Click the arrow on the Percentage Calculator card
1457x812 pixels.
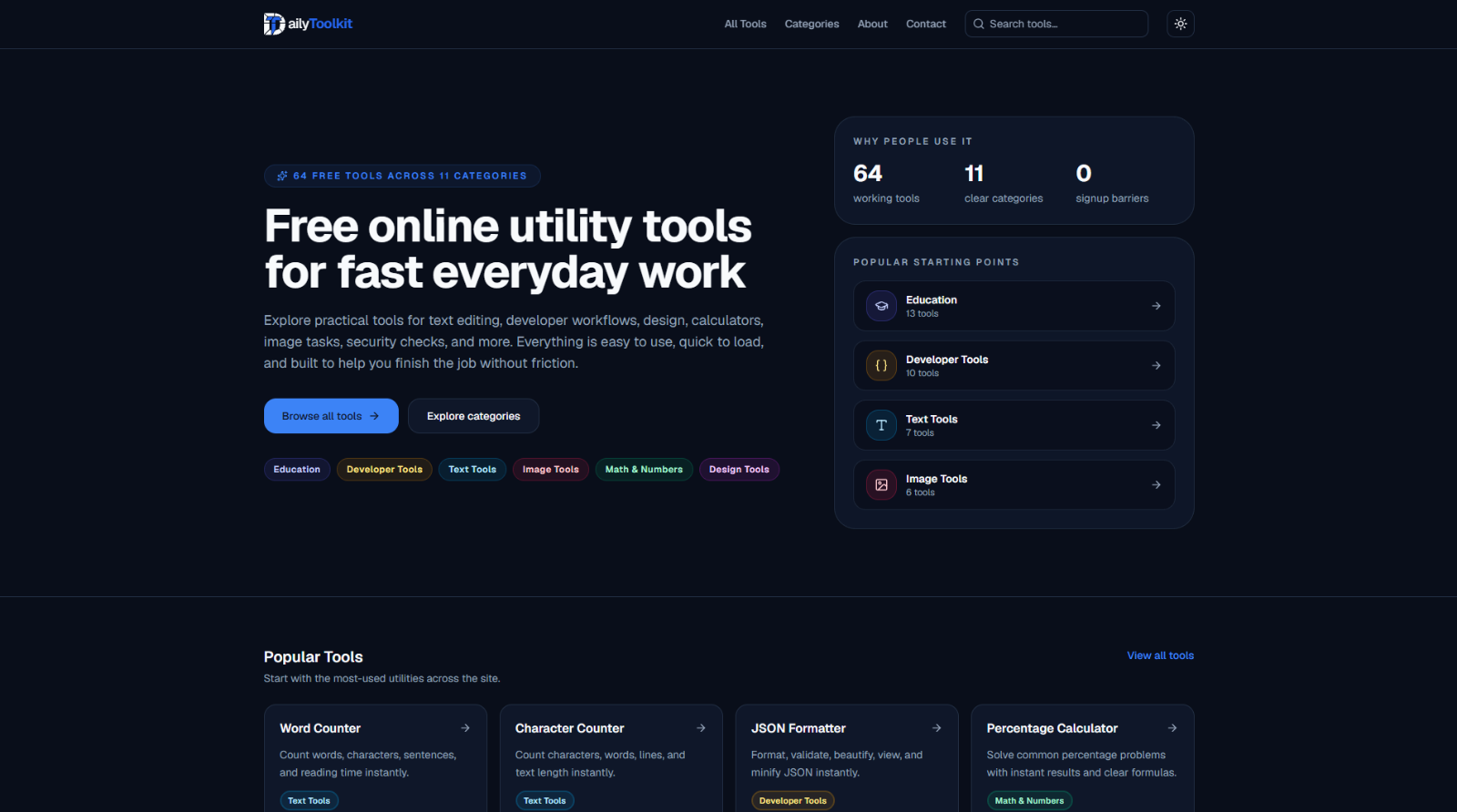[1172, 728]
